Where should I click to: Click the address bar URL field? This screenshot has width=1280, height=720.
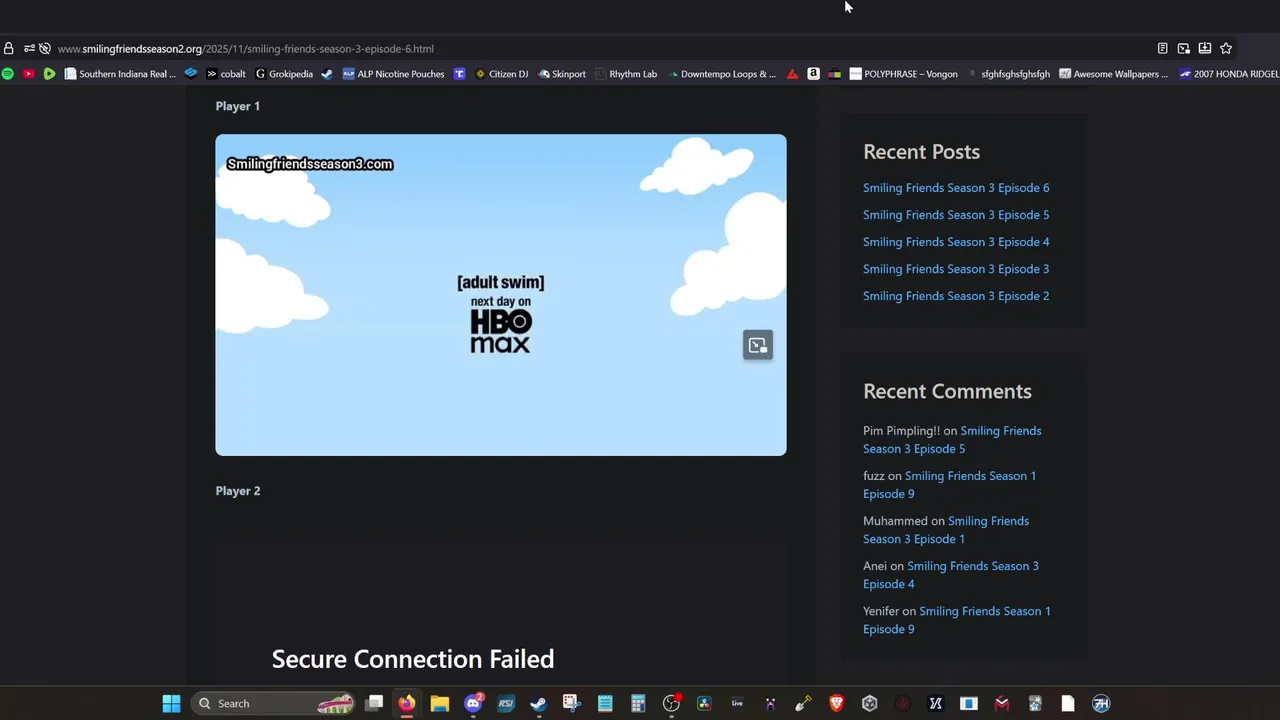click(600, 48)
